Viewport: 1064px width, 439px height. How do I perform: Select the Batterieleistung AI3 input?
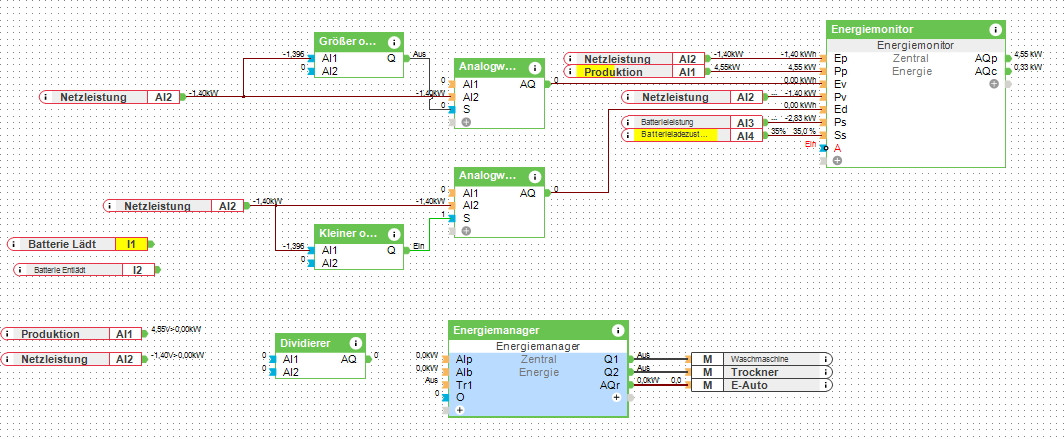pos(690,122)
